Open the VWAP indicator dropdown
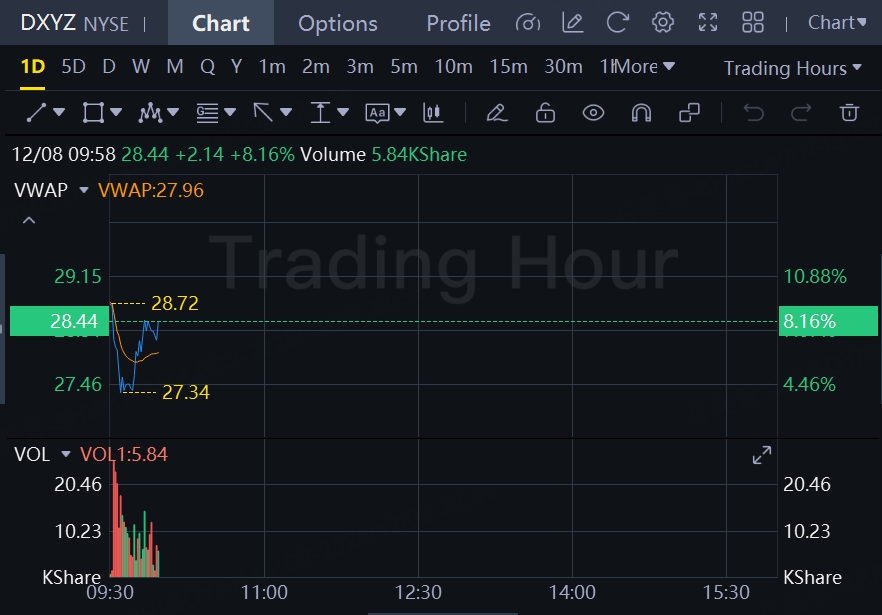Screen dimensions: 882x615 [84, 190]
